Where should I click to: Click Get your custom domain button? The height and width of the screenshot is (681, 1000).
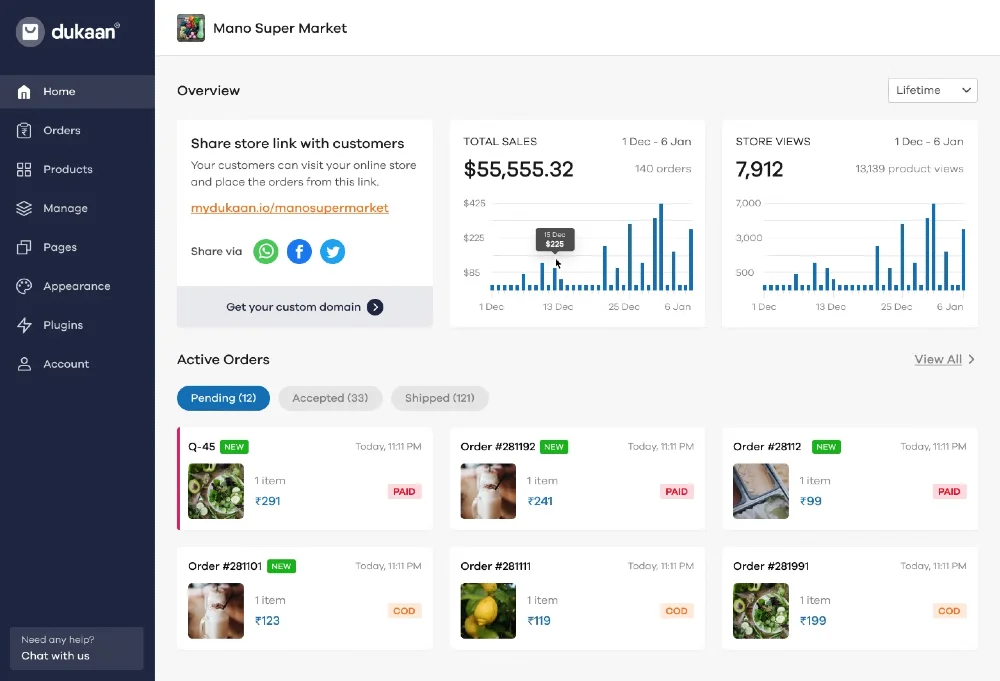click(304, 308)
